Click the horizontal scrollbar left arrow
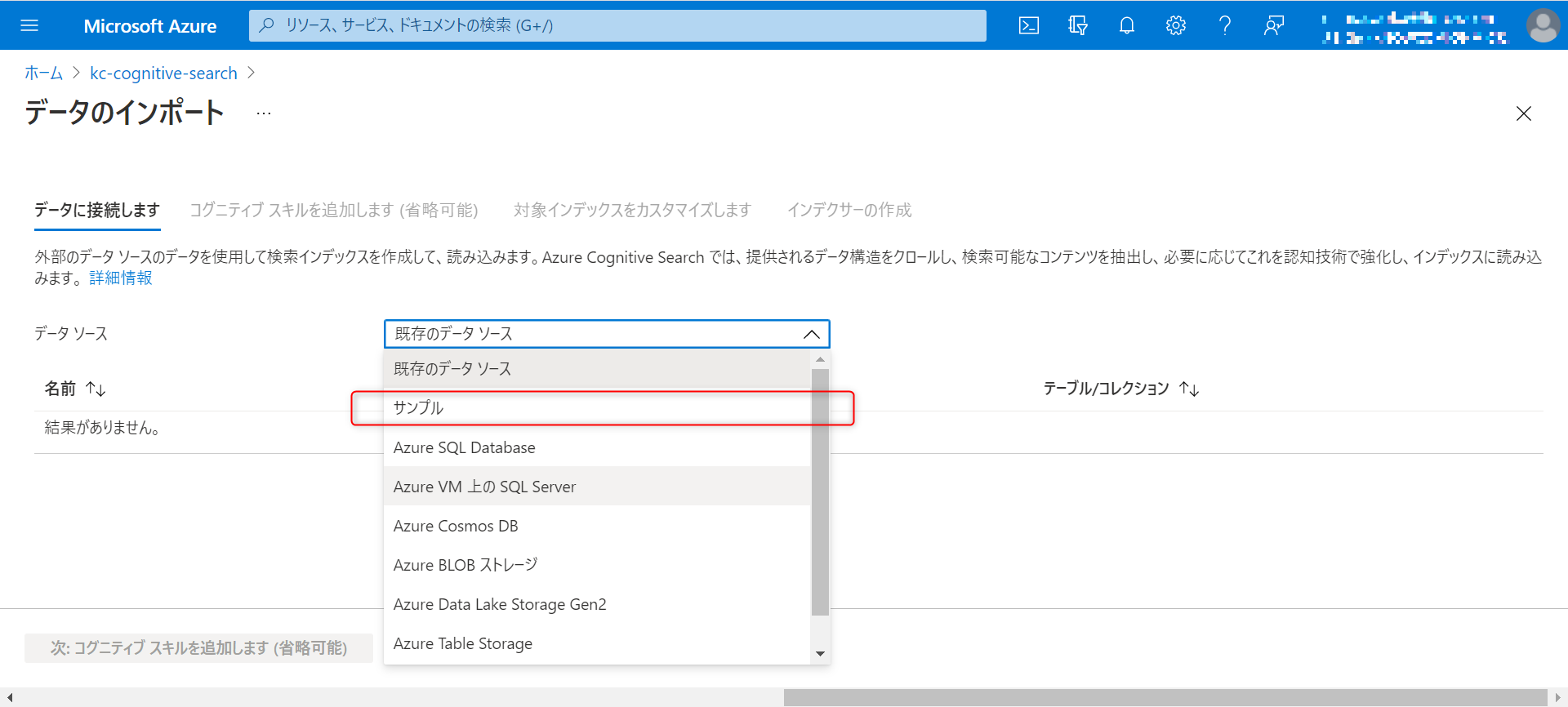This screenshot has width=1568, height=707. 9,697
